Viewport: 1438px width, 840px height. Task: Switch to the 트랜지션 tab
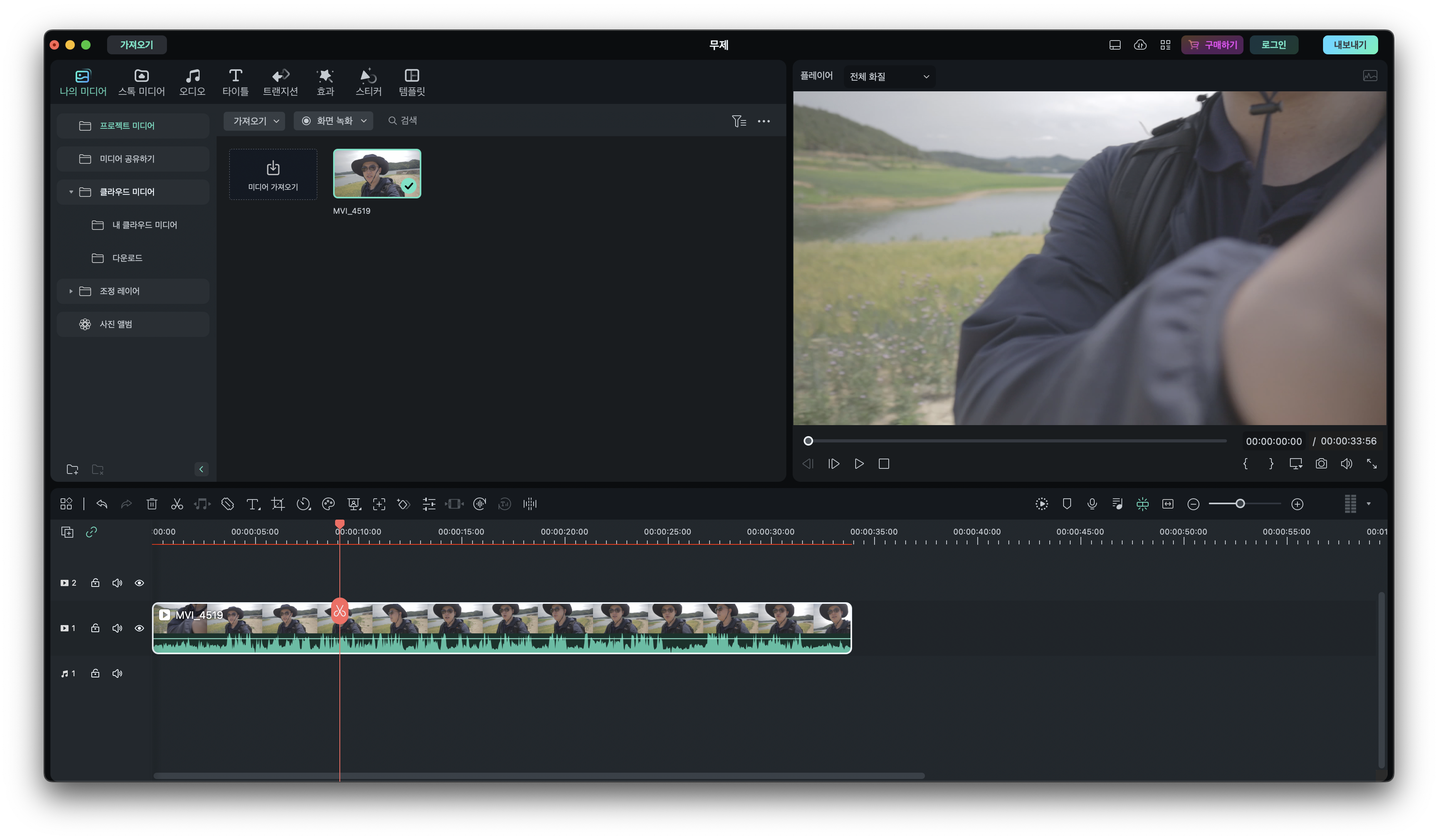click(280, 82)
